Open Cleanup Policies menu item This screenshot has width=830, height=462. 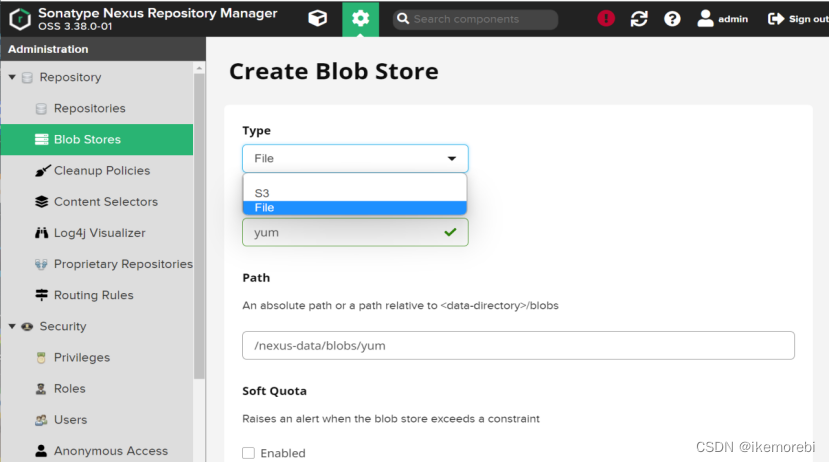click(102, 170)
